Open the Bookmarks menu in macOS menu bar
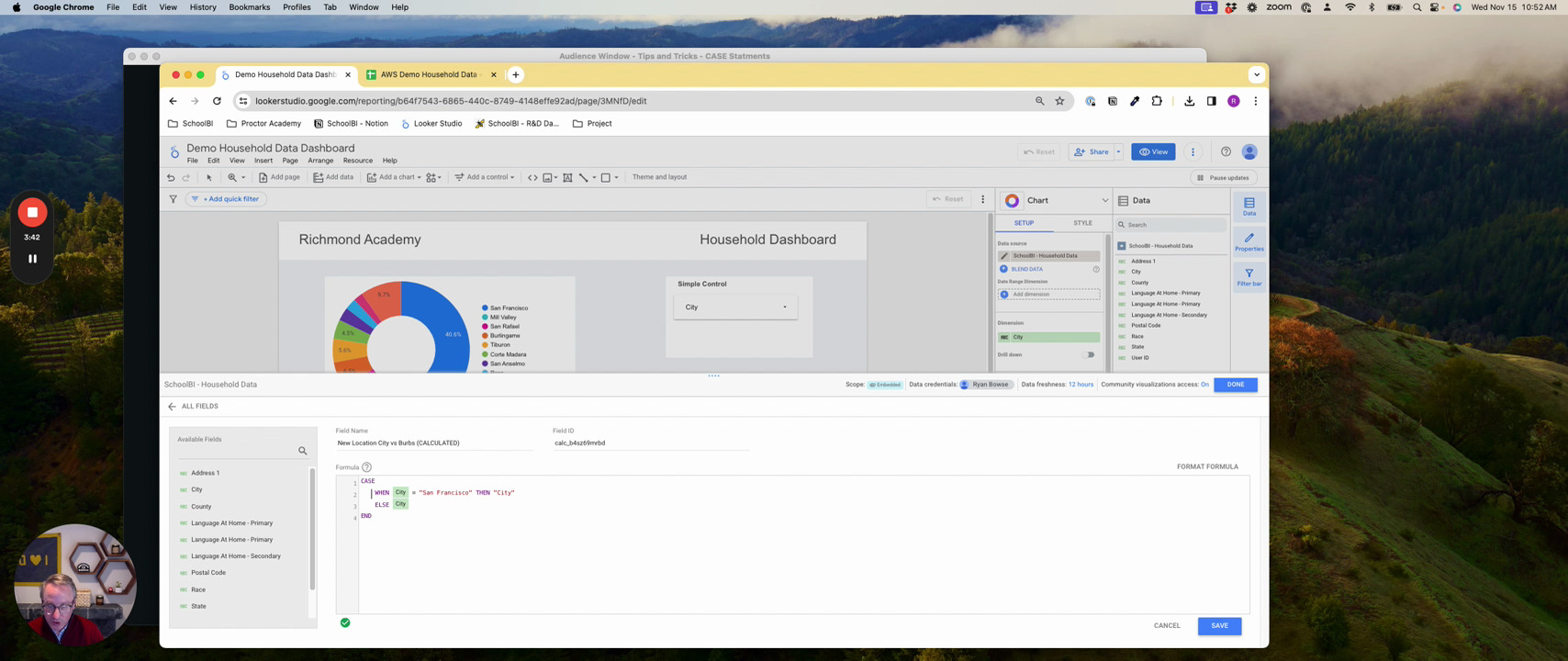The width and height of the screenshot is (1568, 661). point(250,7)
